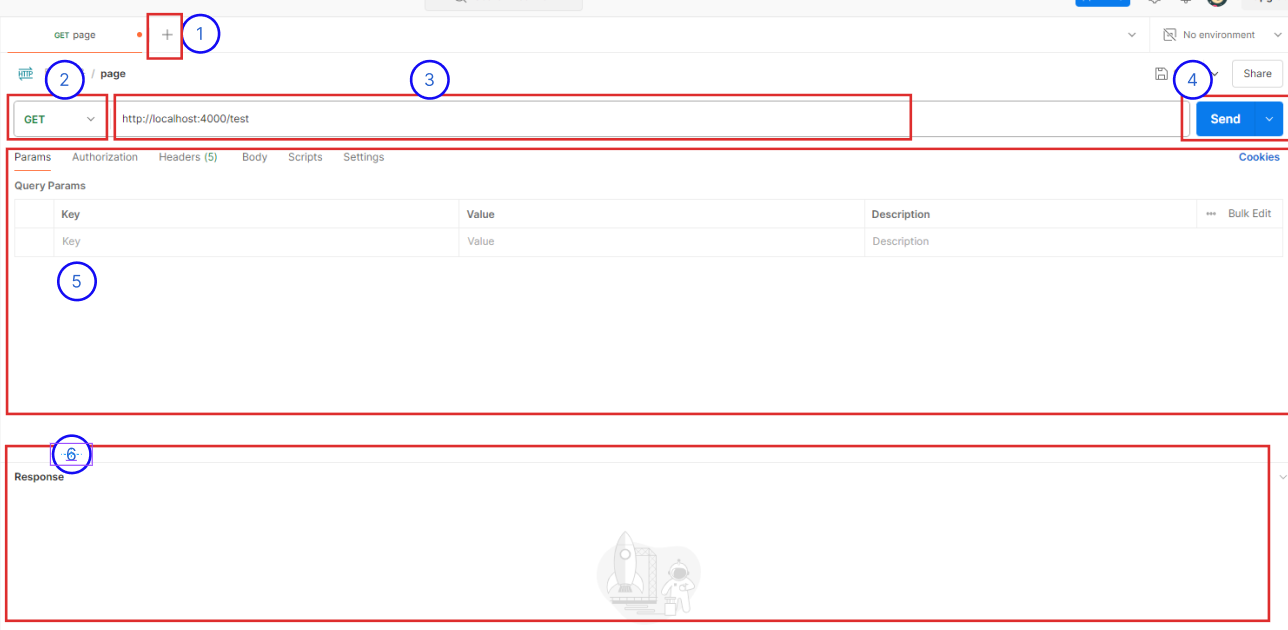The height and width of the screenshot is (630, 1288).
Task: Collapse the Response pane chevron
Action: click(1283, 477)
